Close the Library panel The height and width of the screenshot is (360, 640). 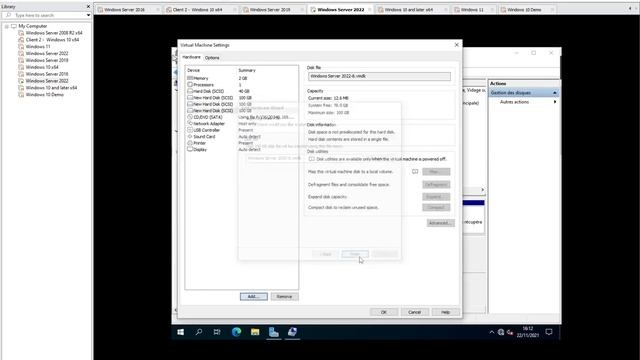click(x=88, y=7)
